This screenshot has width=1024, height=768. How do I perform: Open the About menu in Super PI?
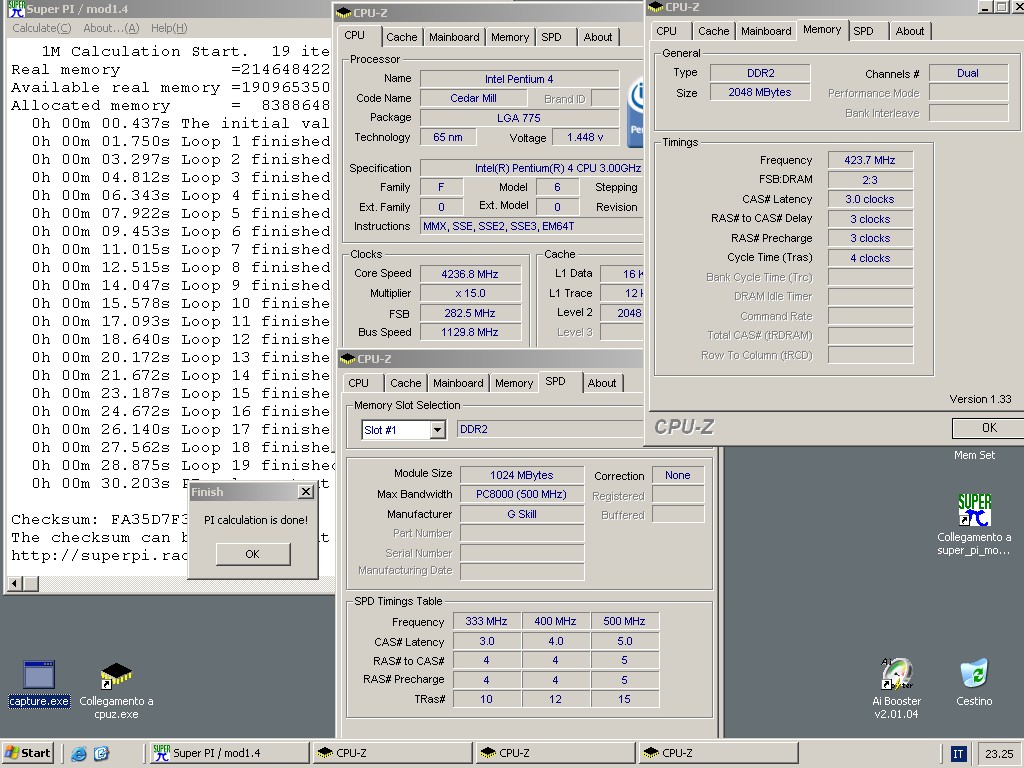tap(111, 28)
